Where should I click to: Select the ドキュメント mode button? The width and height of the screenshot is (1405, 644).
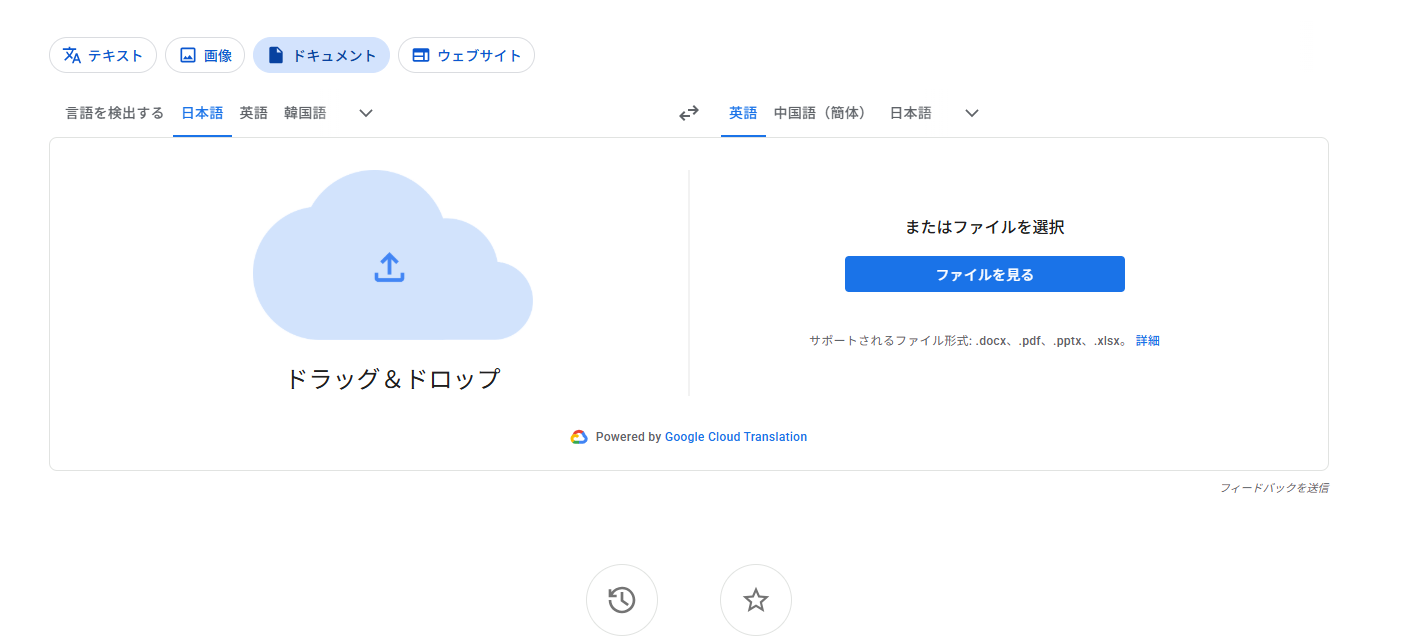point(321,55)
